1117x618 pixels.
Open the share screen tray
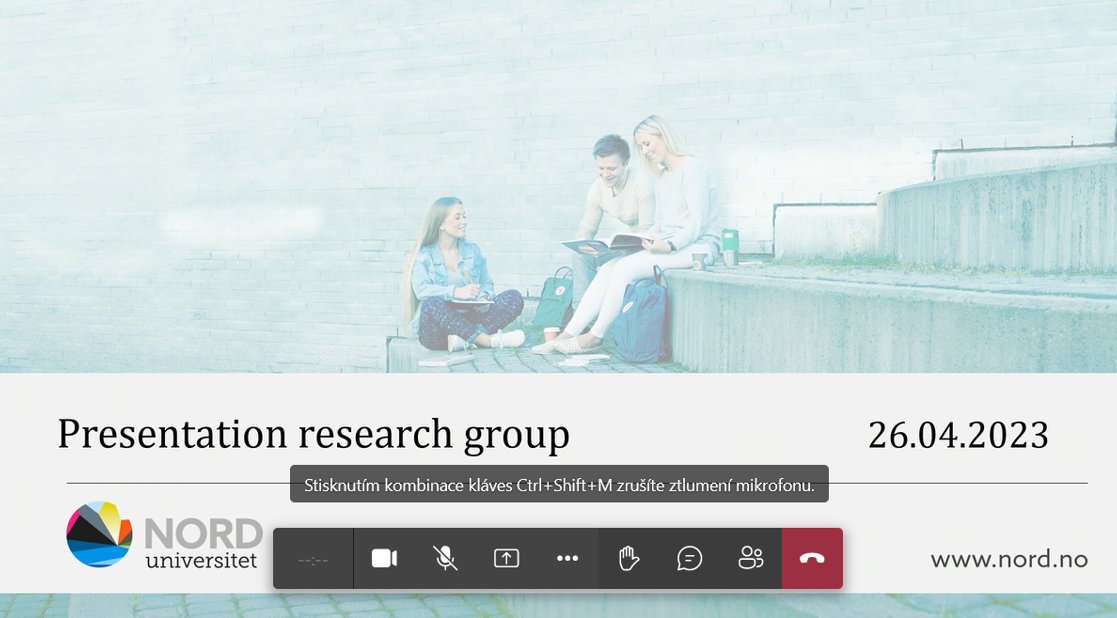click(x=507, y=558)
